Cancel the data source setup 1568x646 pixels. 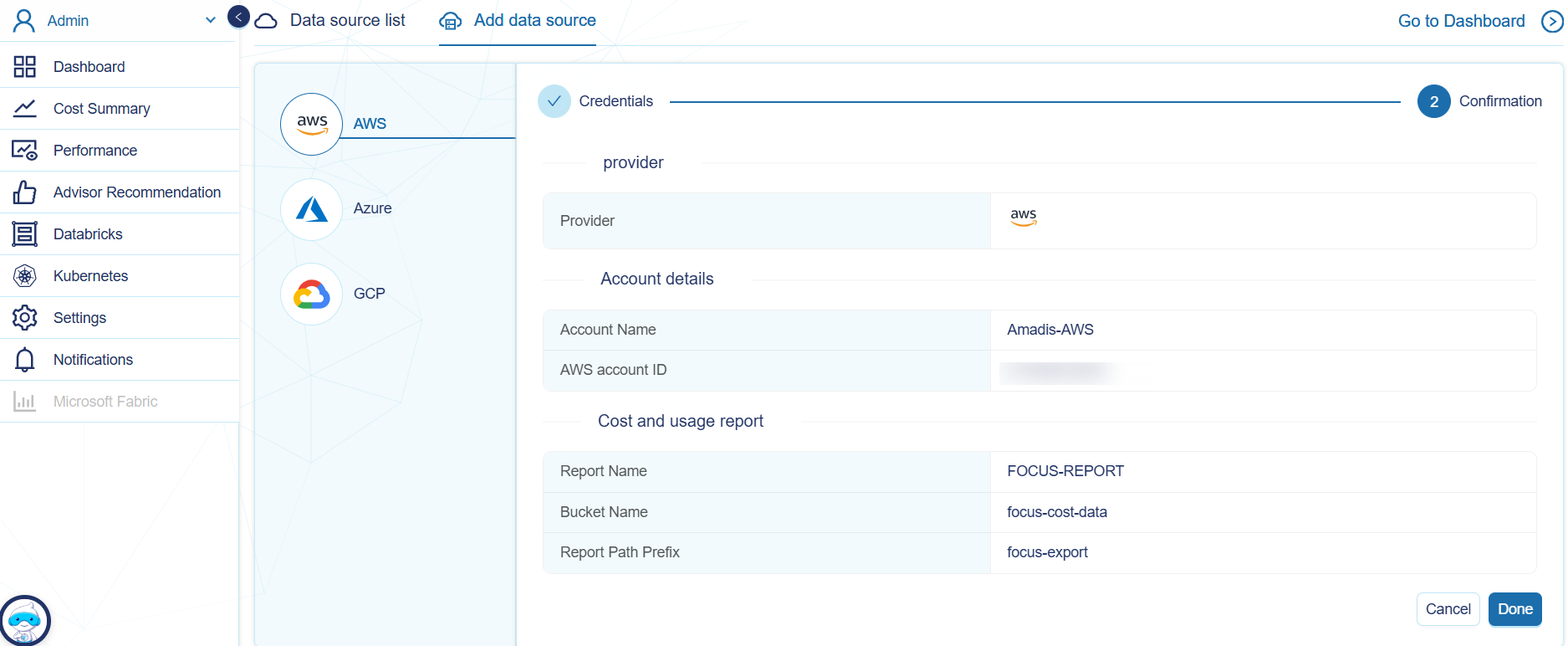[x=1448, y=609]
